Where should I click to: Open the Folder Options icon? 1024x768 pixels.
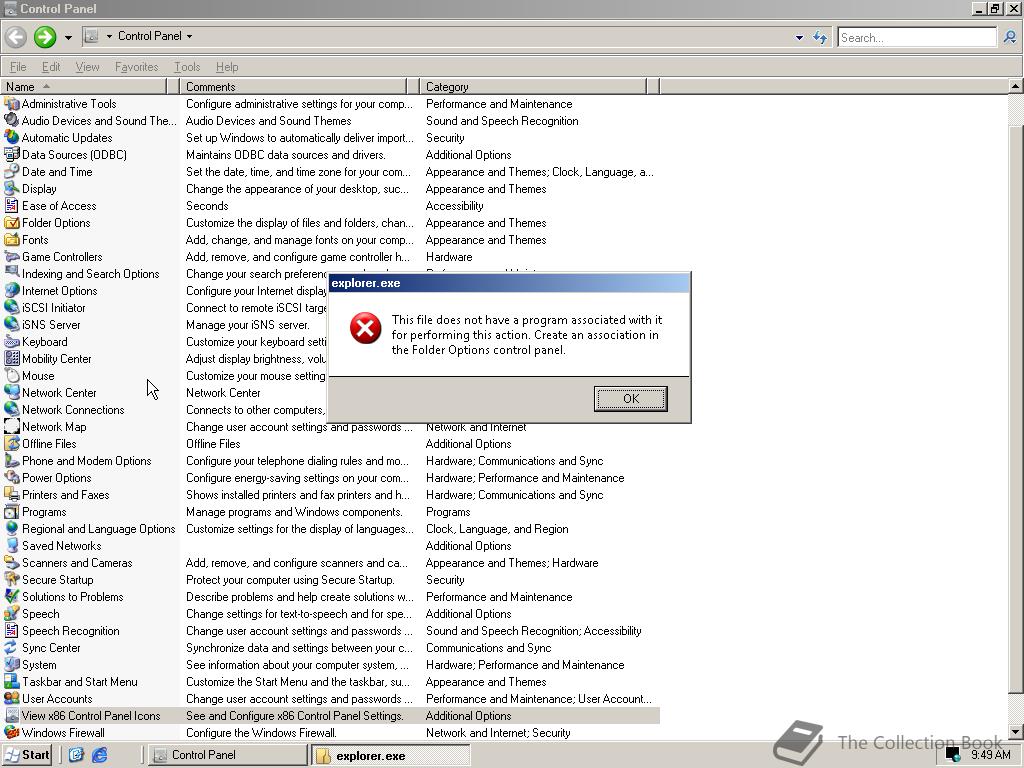[12, 223]
